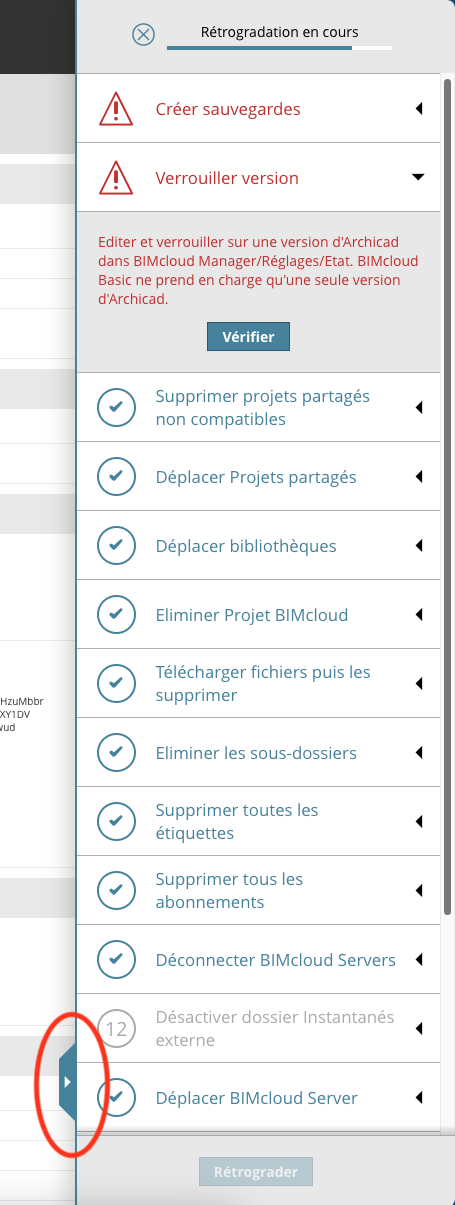Click the number 12 step circle icon
Image resolution: width=455 pixels, height=1205 pixels.
[x=117, y=1028]
